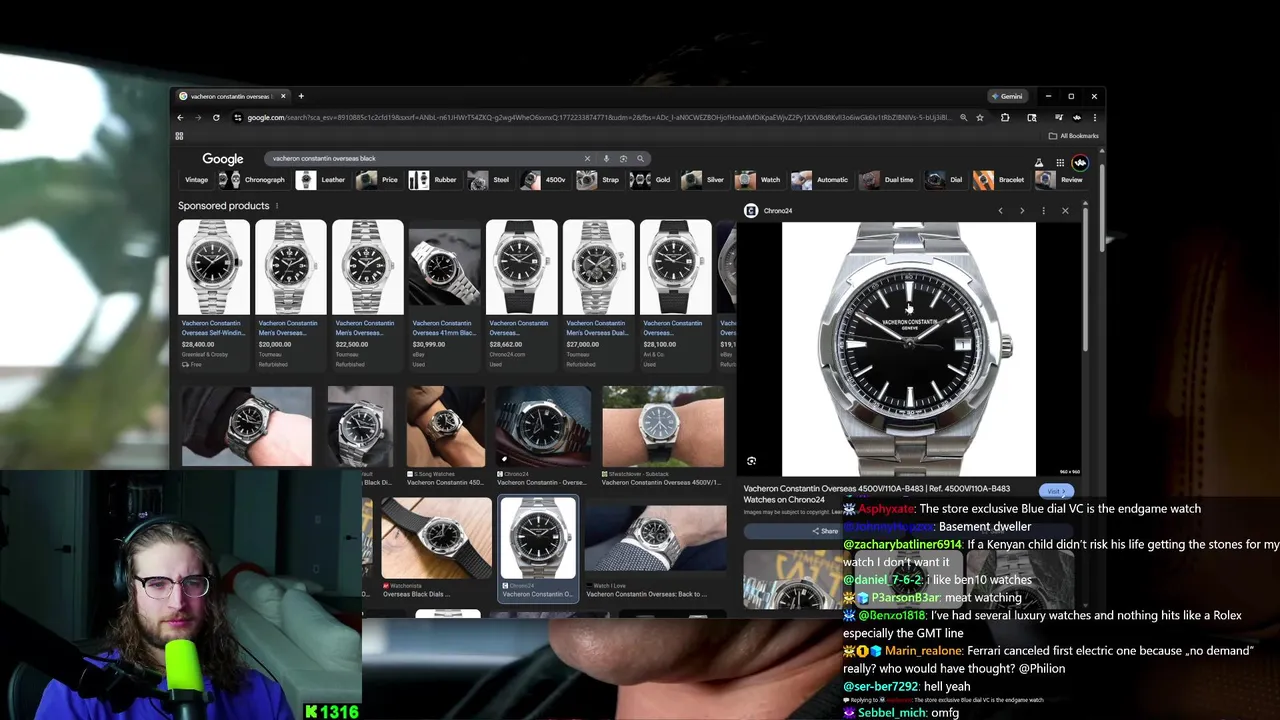Click the address bar URL
1280x720 pixels.
click(598, 117)
